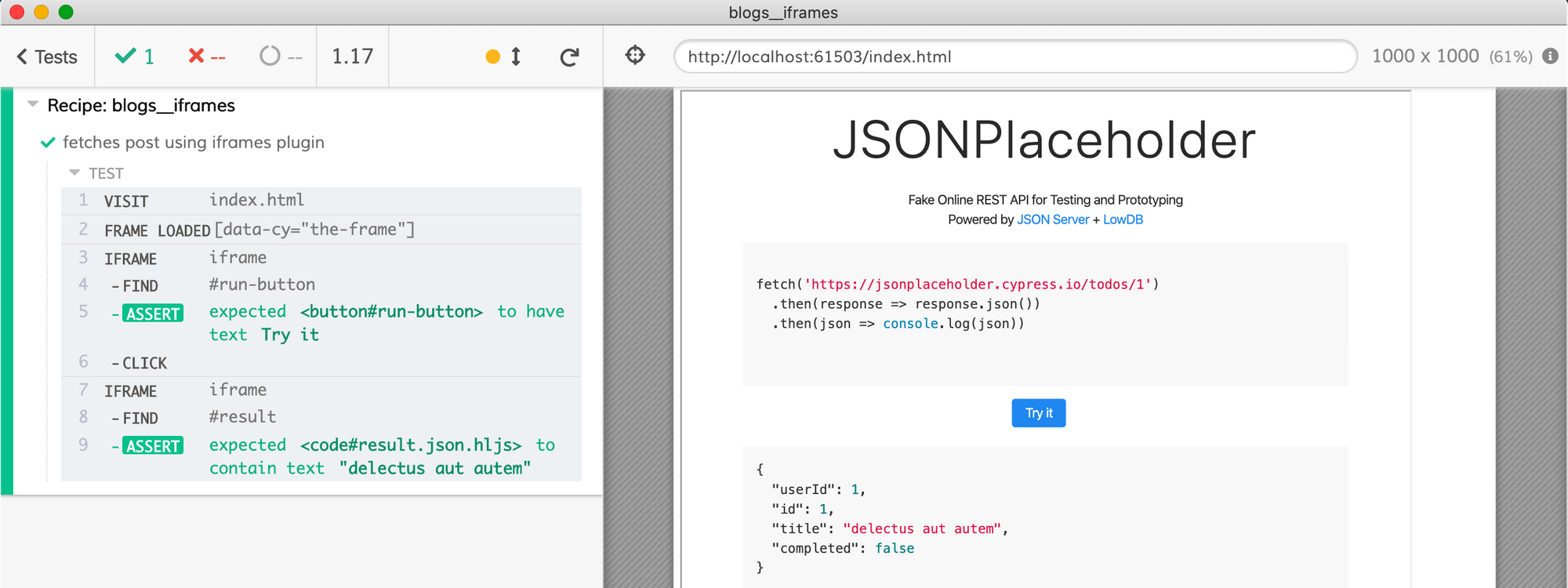Click the failed tests red X counter
The image size is (1568, 588).
click(207, 56)
